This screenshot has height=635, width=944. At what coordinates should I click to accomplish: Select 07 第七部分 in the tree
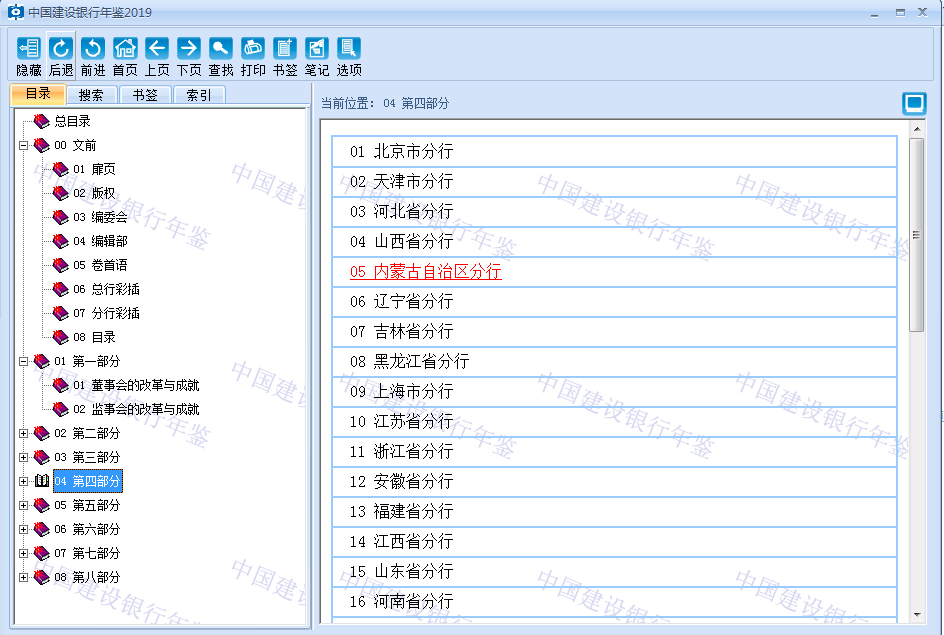click(x=87, y=553)
